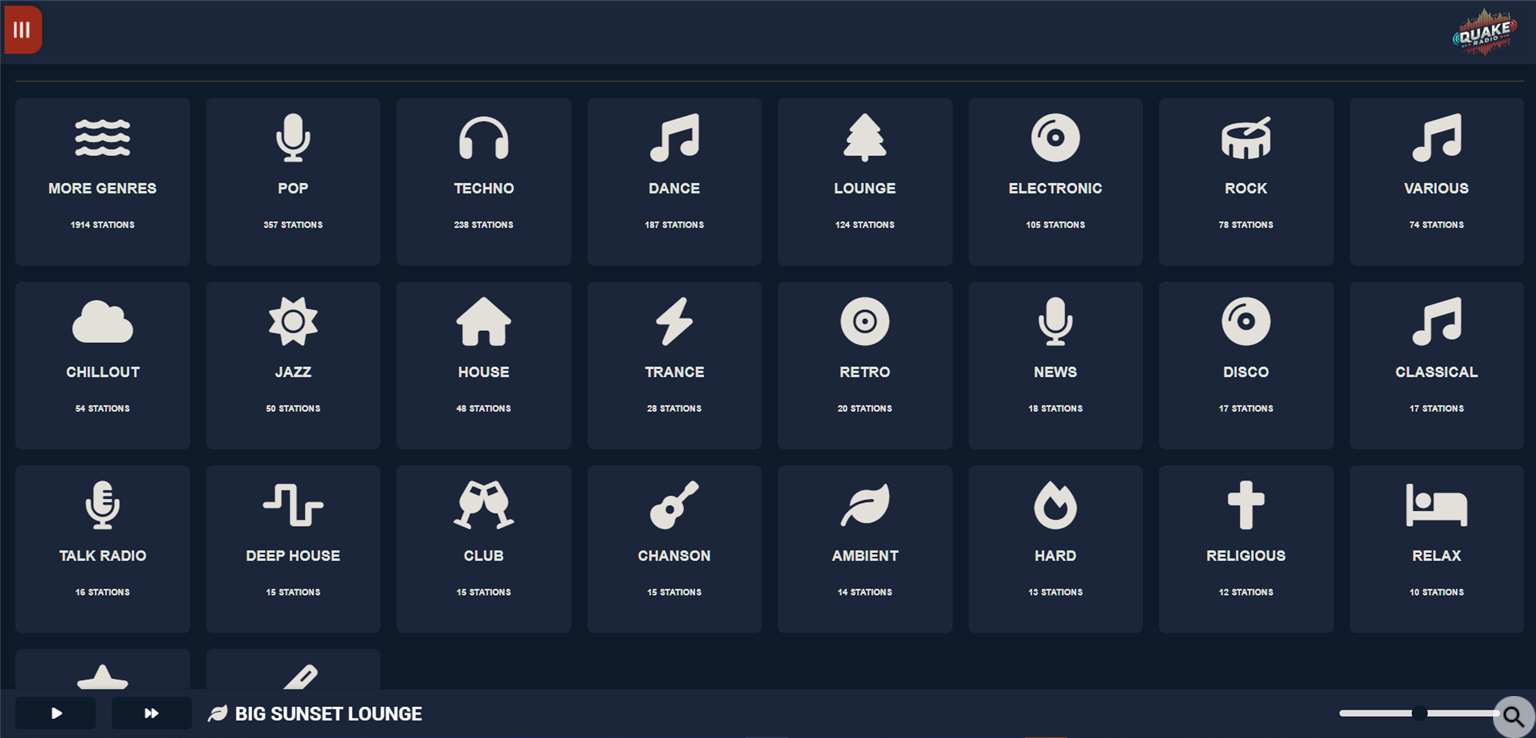Viewport: 1536px width, 738px height.
Task: Pick the Chanson guitar icon tile
Action: 674,549
